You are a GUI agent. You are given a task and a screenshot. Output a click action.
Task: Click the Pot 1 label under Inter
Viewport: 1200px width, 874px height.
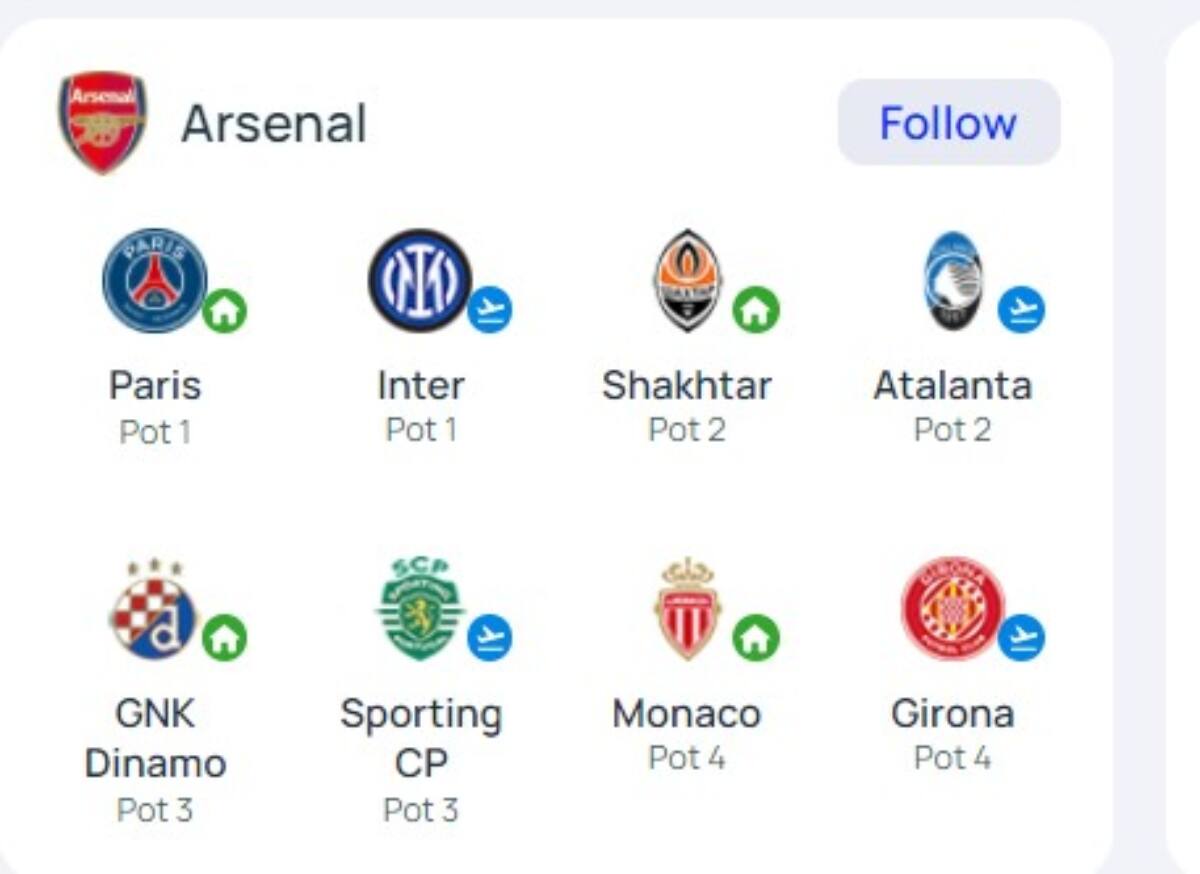click(421, 430)
